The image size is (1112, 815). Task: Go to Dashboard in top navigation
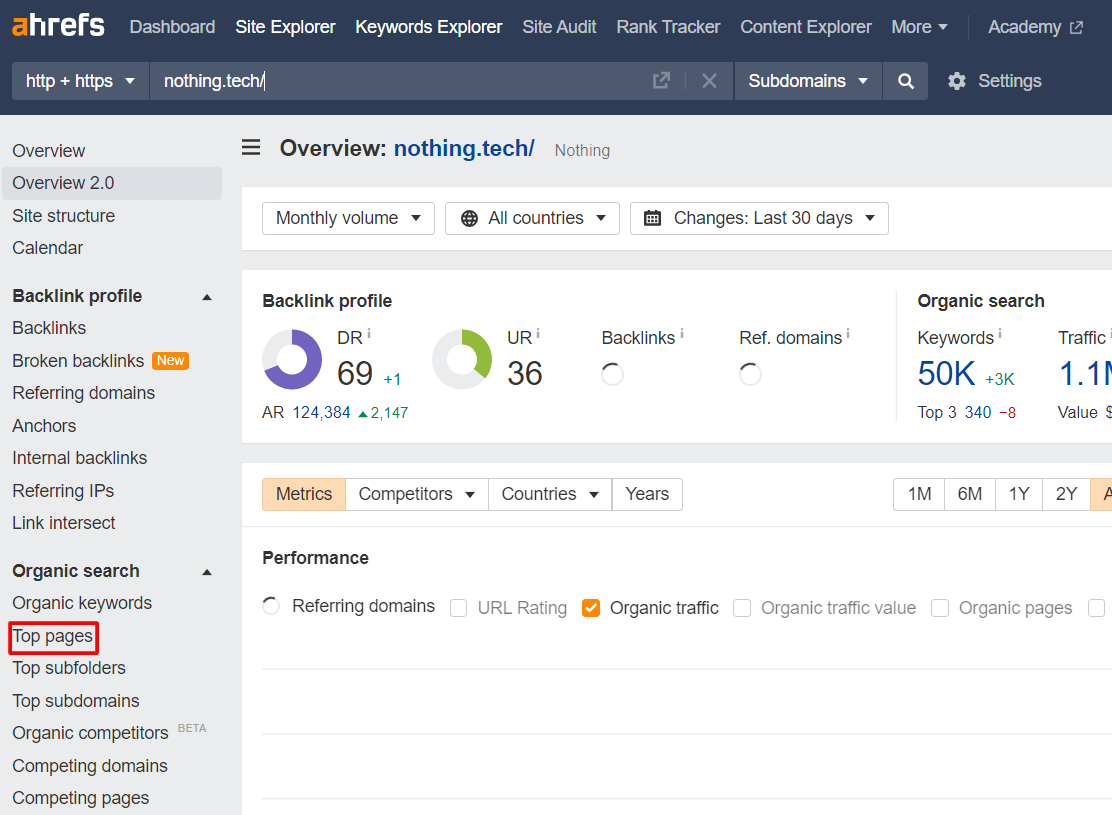(x=172, y=27)
